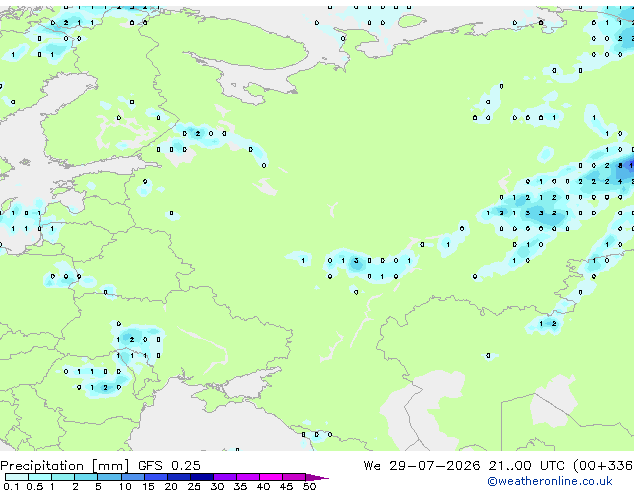634x490 pixels.
Task: Click the legend scale label '25'
Action: [x=194, y=486]
